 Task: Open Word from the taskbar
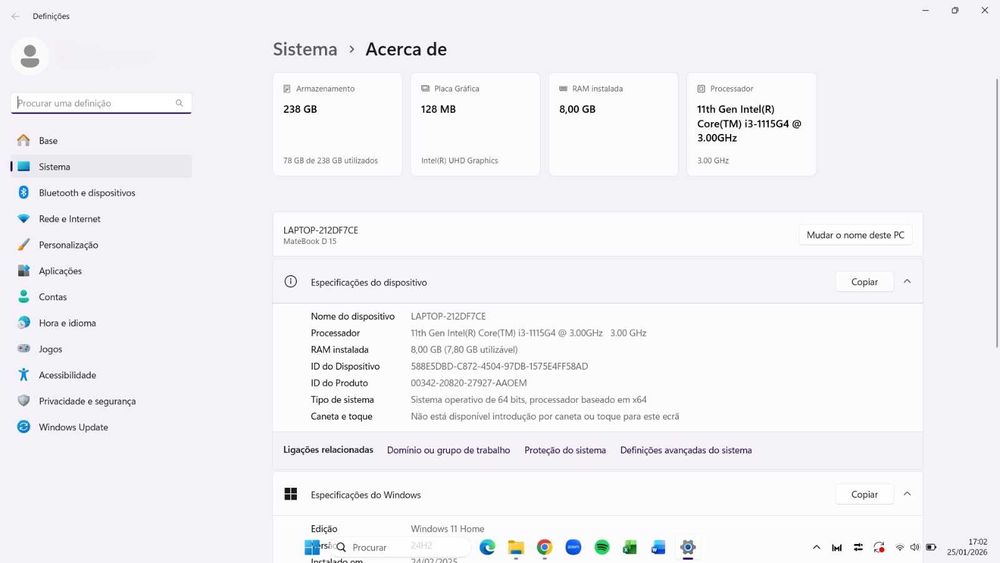point(658,547)
